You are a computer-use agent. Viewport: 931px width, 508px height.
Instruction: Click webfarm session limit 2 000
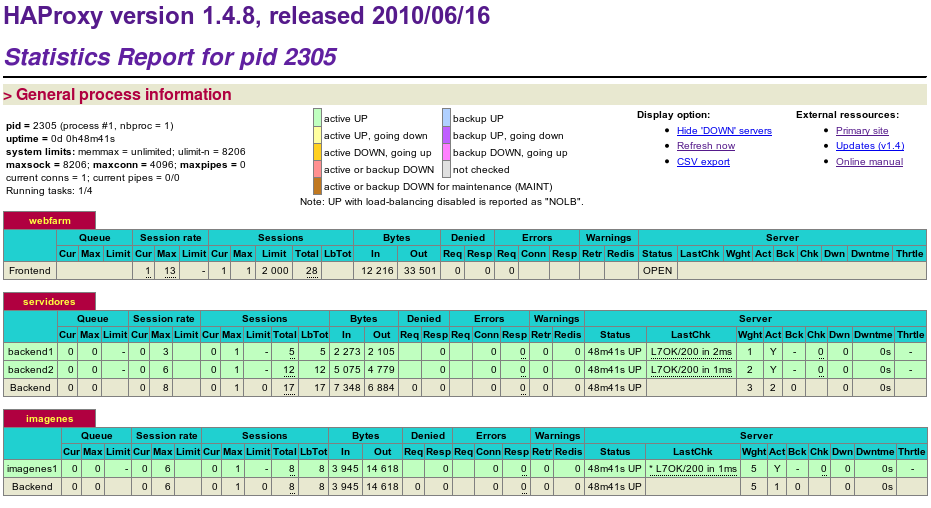click(276, 271)
